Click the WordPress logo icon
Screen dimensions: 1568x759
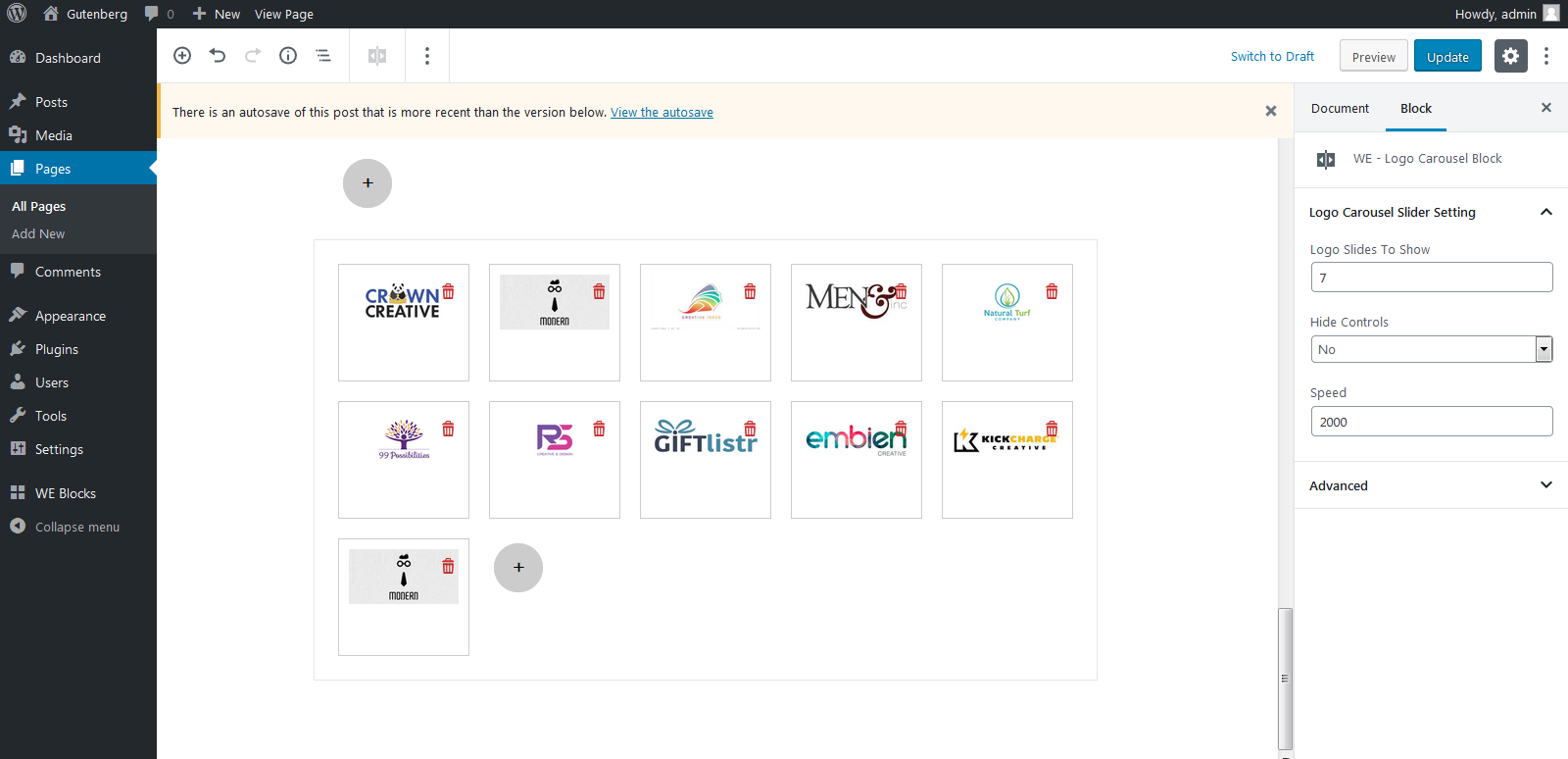click(x=17, y=14)
